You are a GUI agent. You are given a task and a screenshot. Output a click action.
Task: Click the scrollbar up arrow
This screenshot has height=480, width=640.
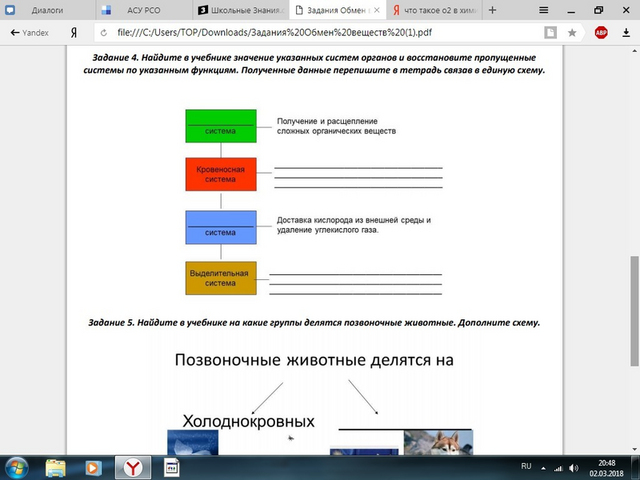(x=634, y=51)
